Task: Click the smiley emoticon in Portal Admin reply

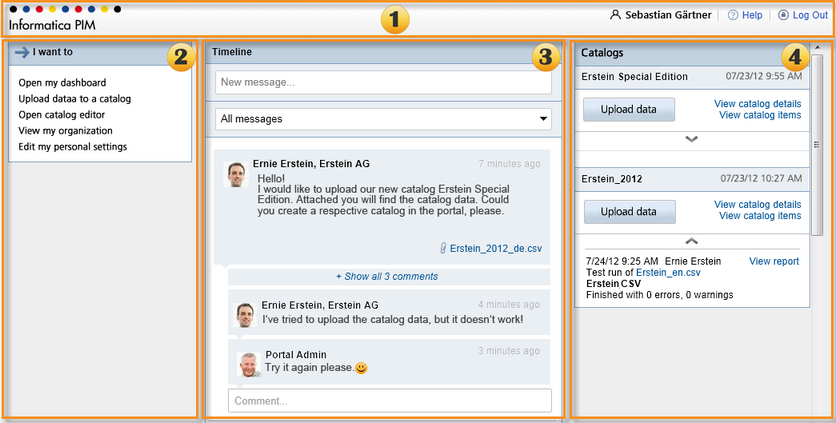Action: [x=361, y=368]
